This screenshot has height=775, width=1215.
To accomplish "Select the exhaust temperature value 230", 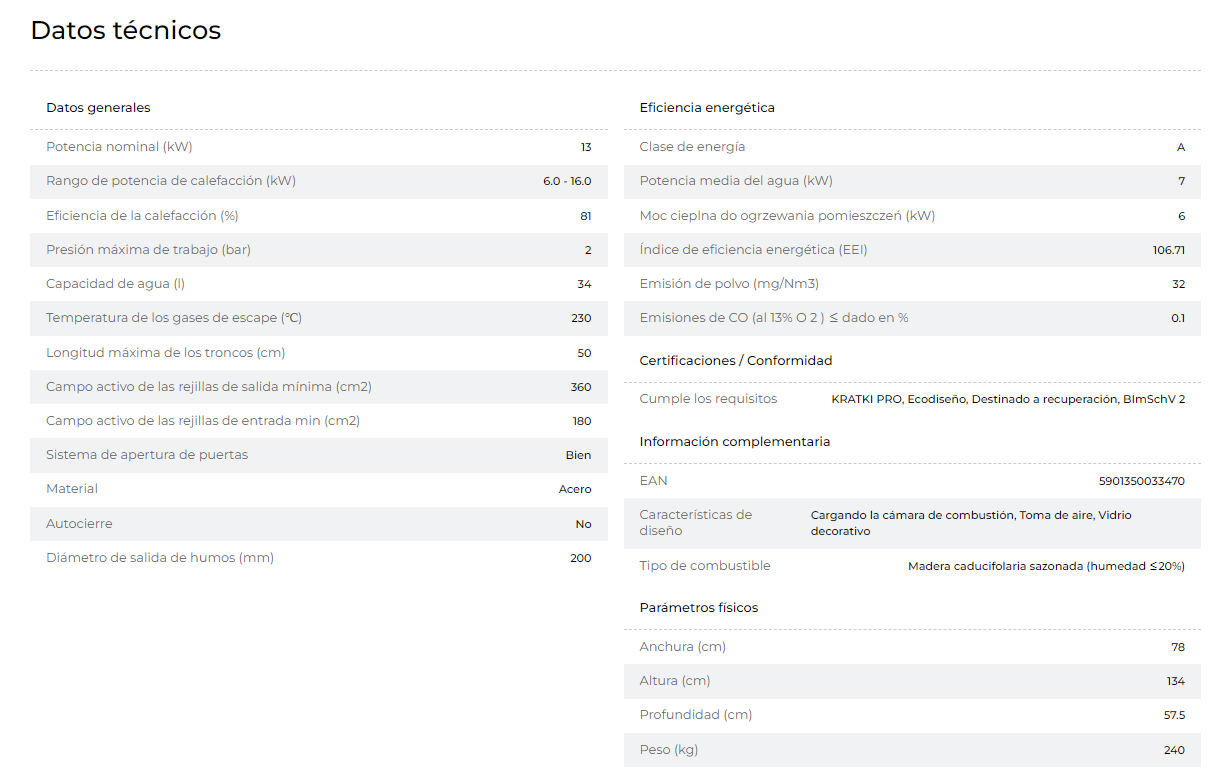I will pyautogui.click(x=581, y=318).
